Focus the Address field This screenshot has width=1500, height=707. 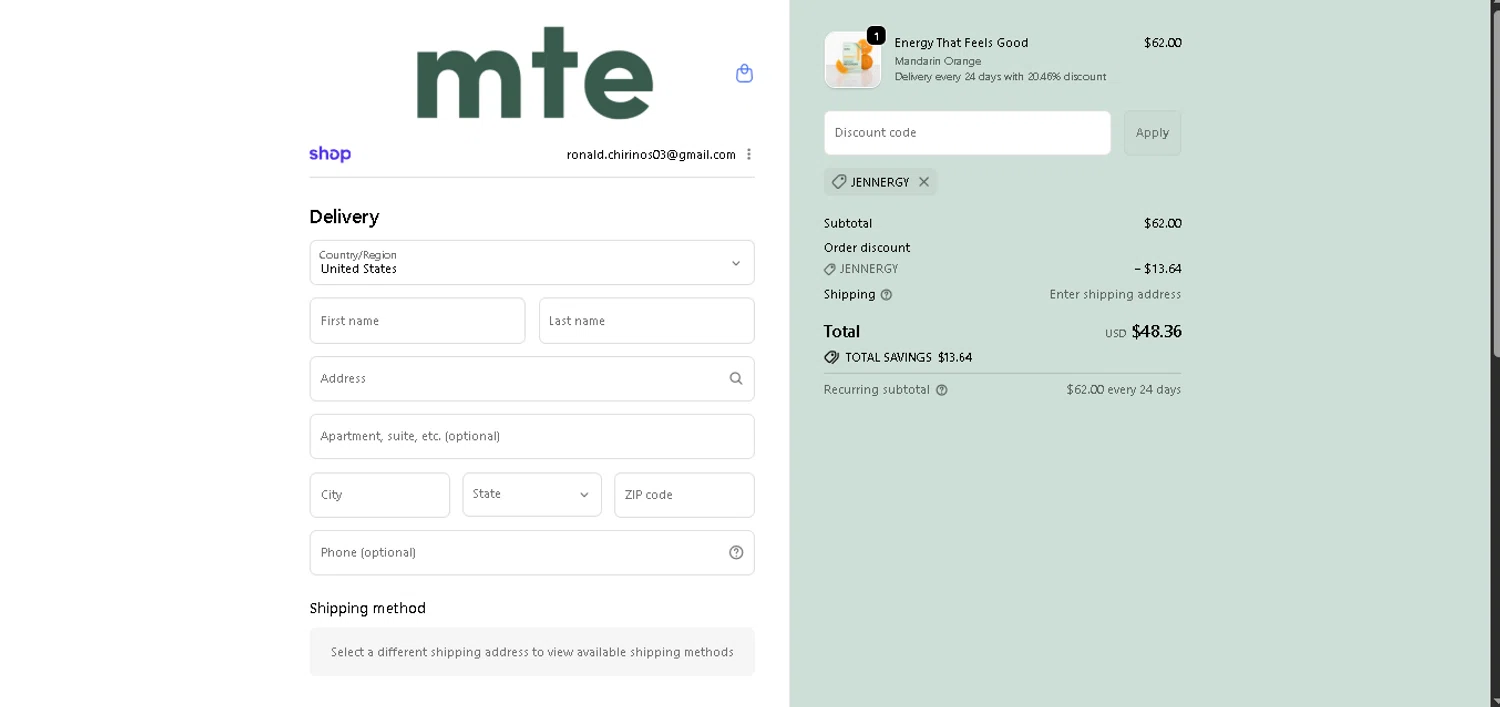[x=532, y=379]
